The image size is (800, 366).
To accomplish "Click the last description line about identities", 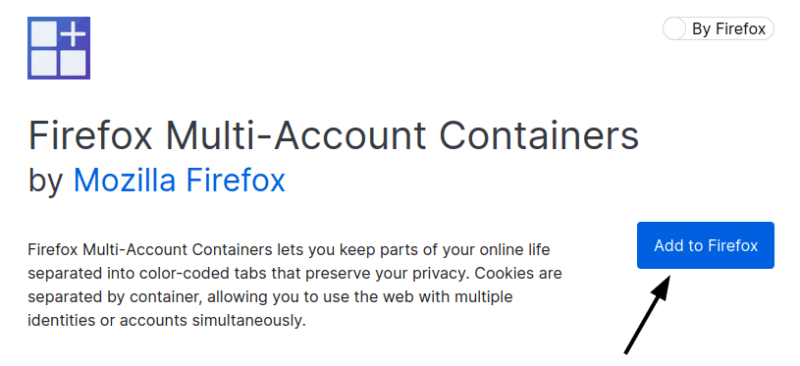I will pos(166,321).
